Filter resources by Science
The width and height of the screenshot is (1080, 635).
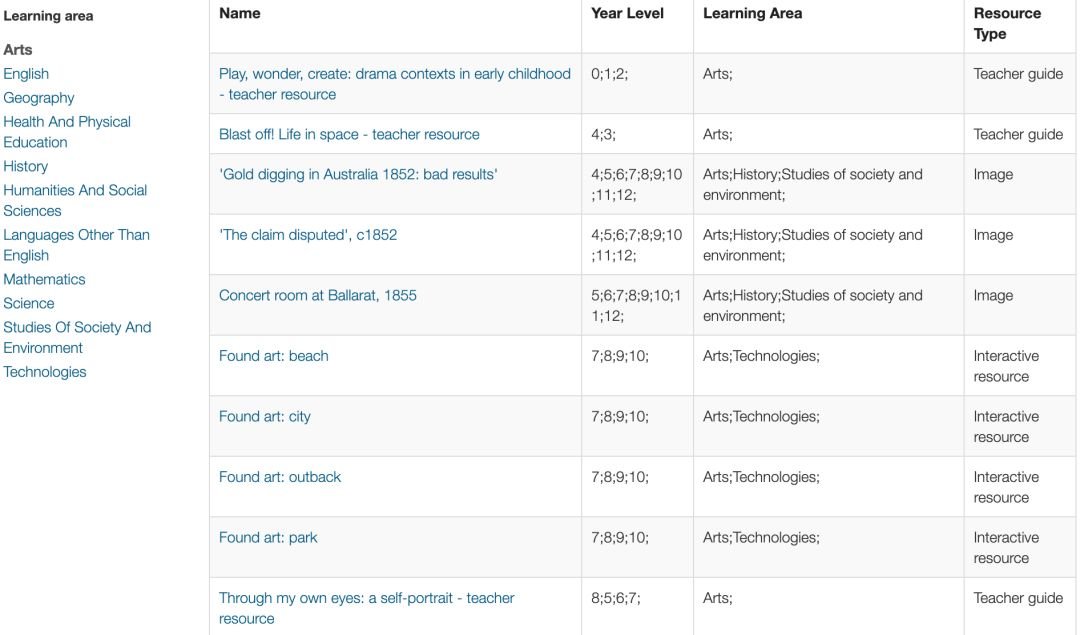[28, 303]
